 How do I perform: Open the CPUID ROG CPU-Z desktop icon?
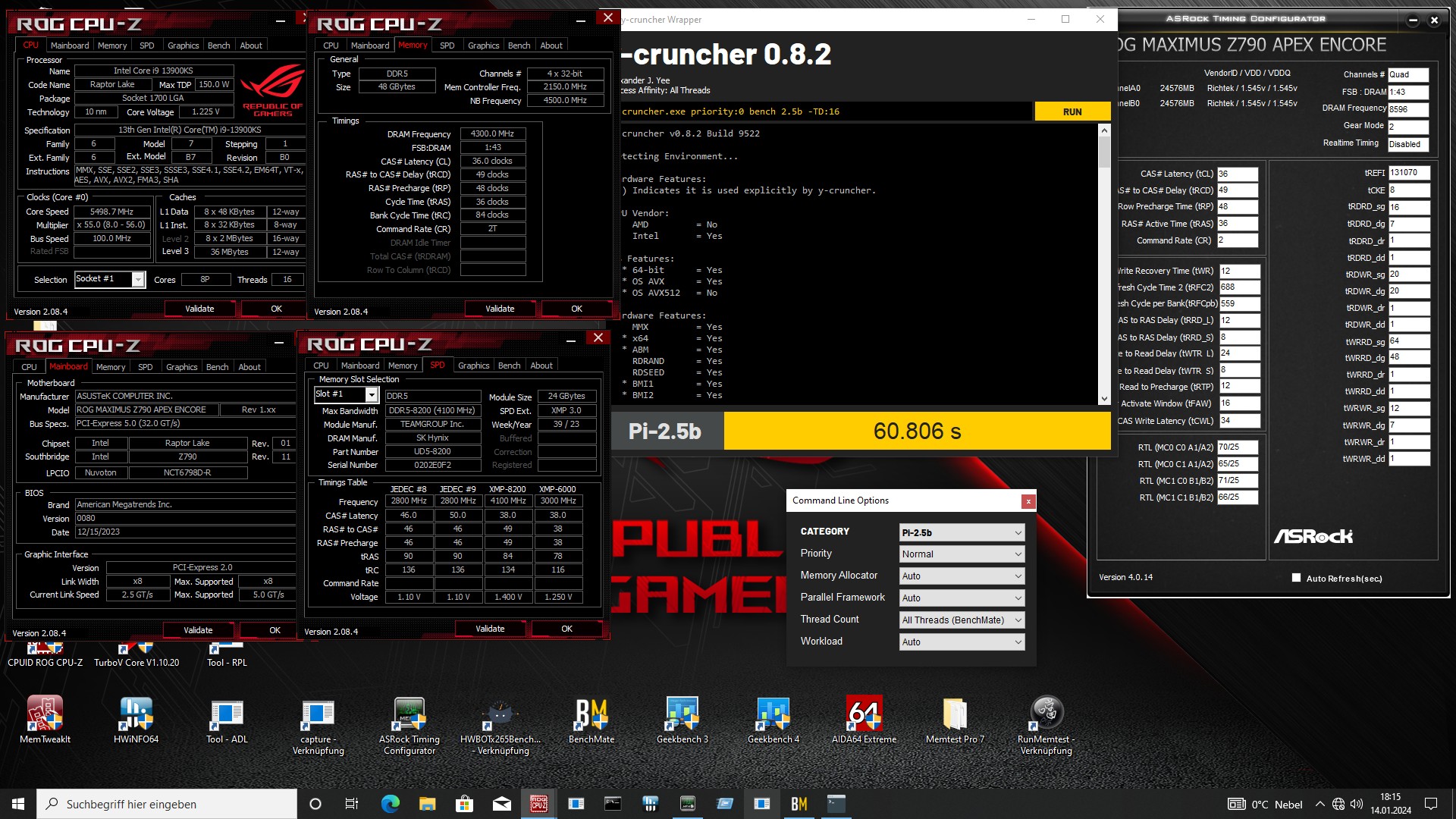(45, 655)
